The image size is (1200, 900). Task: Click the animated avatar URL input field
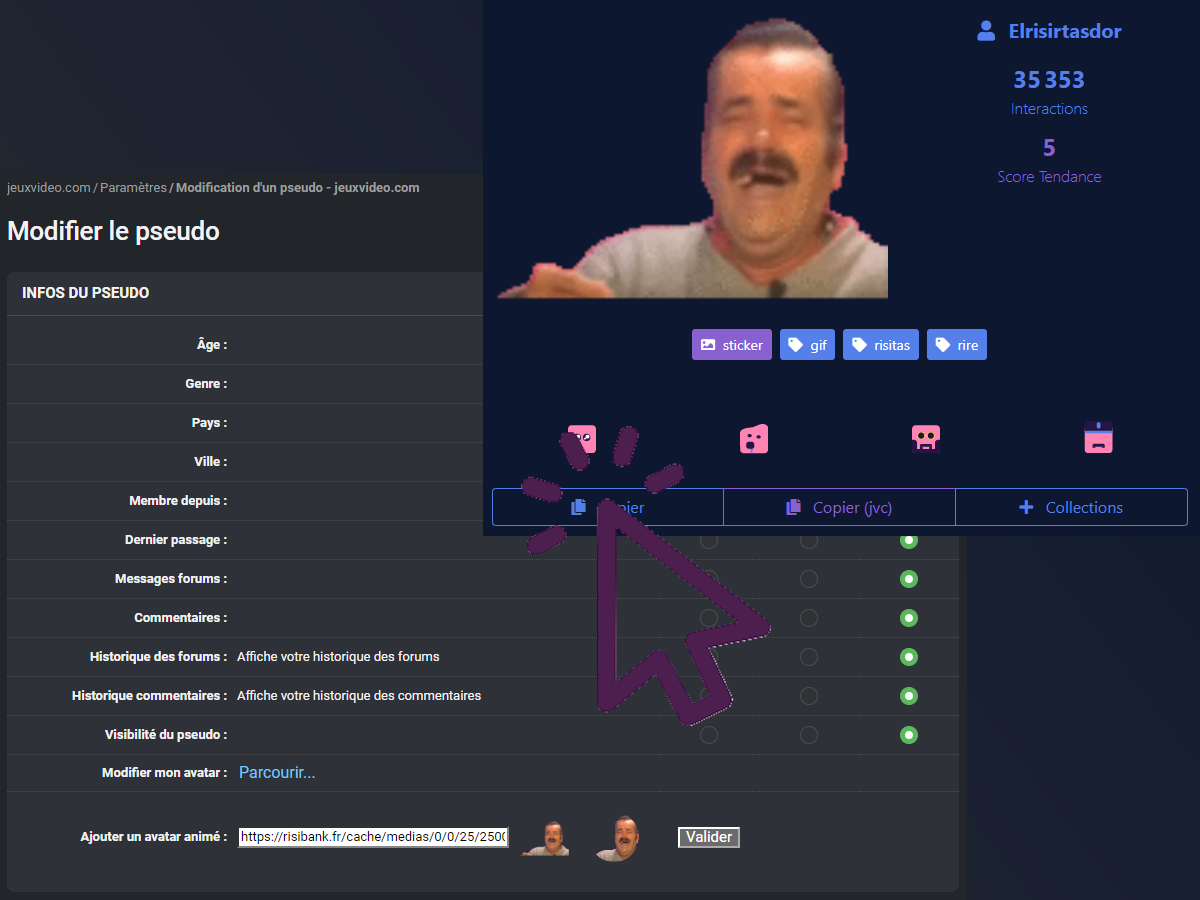[x=373, y=837]
